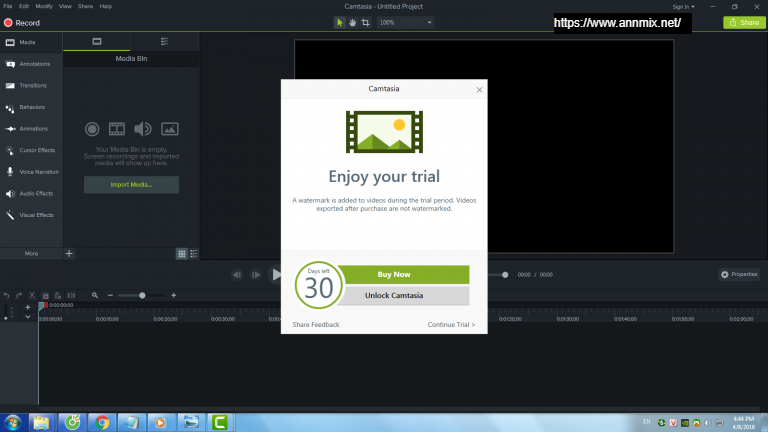Open the Help menu
The height and width of the screenshot is (432, 768).
106,6
